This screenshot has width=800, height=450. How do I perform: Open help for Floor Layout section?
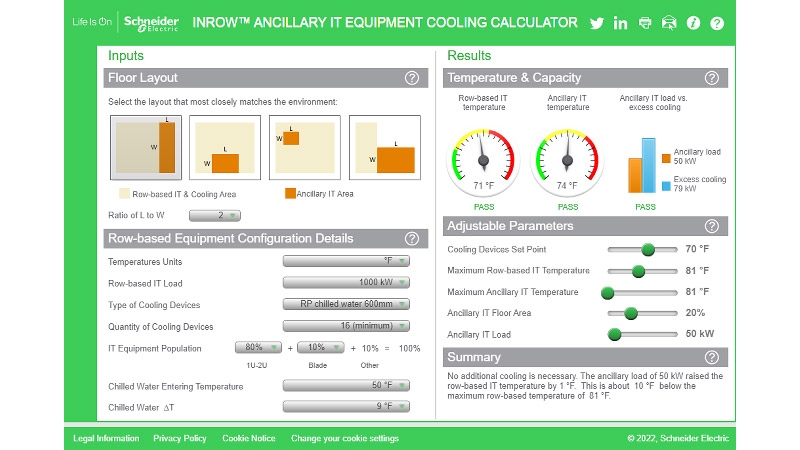[x=412, y=78]
